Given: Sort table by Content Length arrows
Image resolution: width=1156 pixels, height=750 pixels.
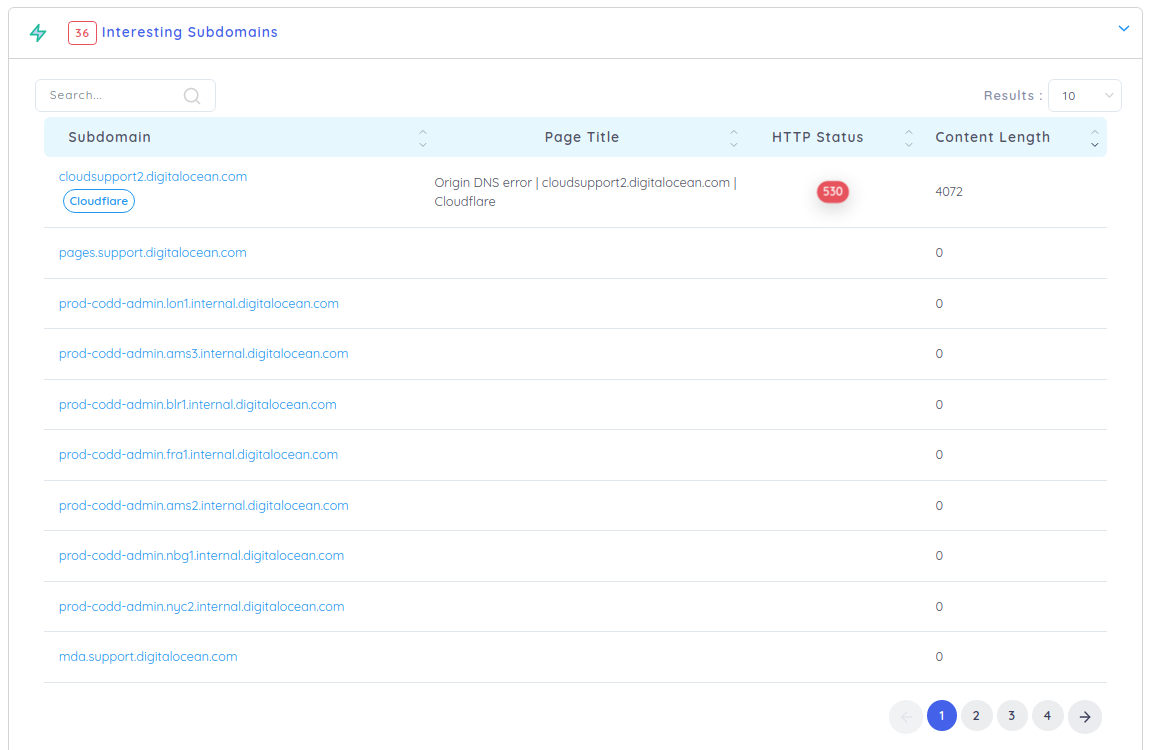Looking at the screenshot, I should pos(1094,138).
